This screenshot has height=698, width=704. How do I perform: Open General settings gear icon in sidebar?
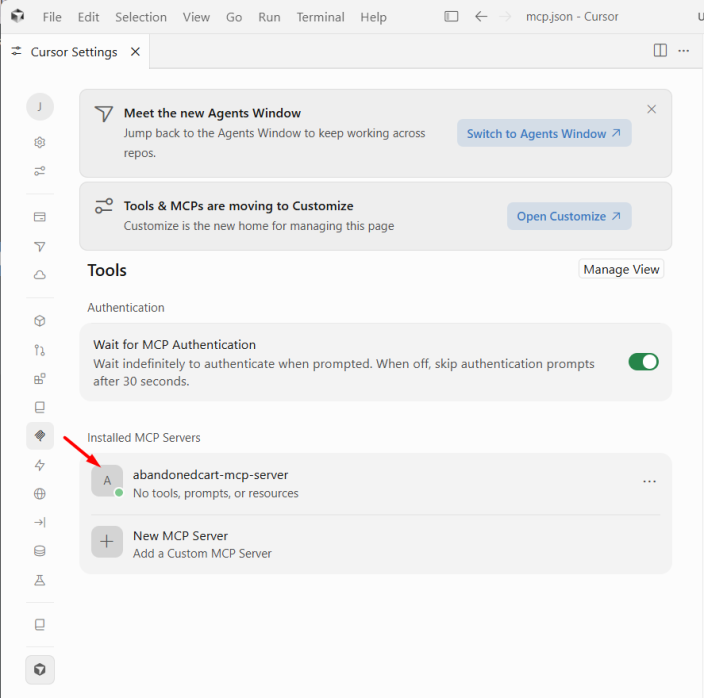click(40, 142)
